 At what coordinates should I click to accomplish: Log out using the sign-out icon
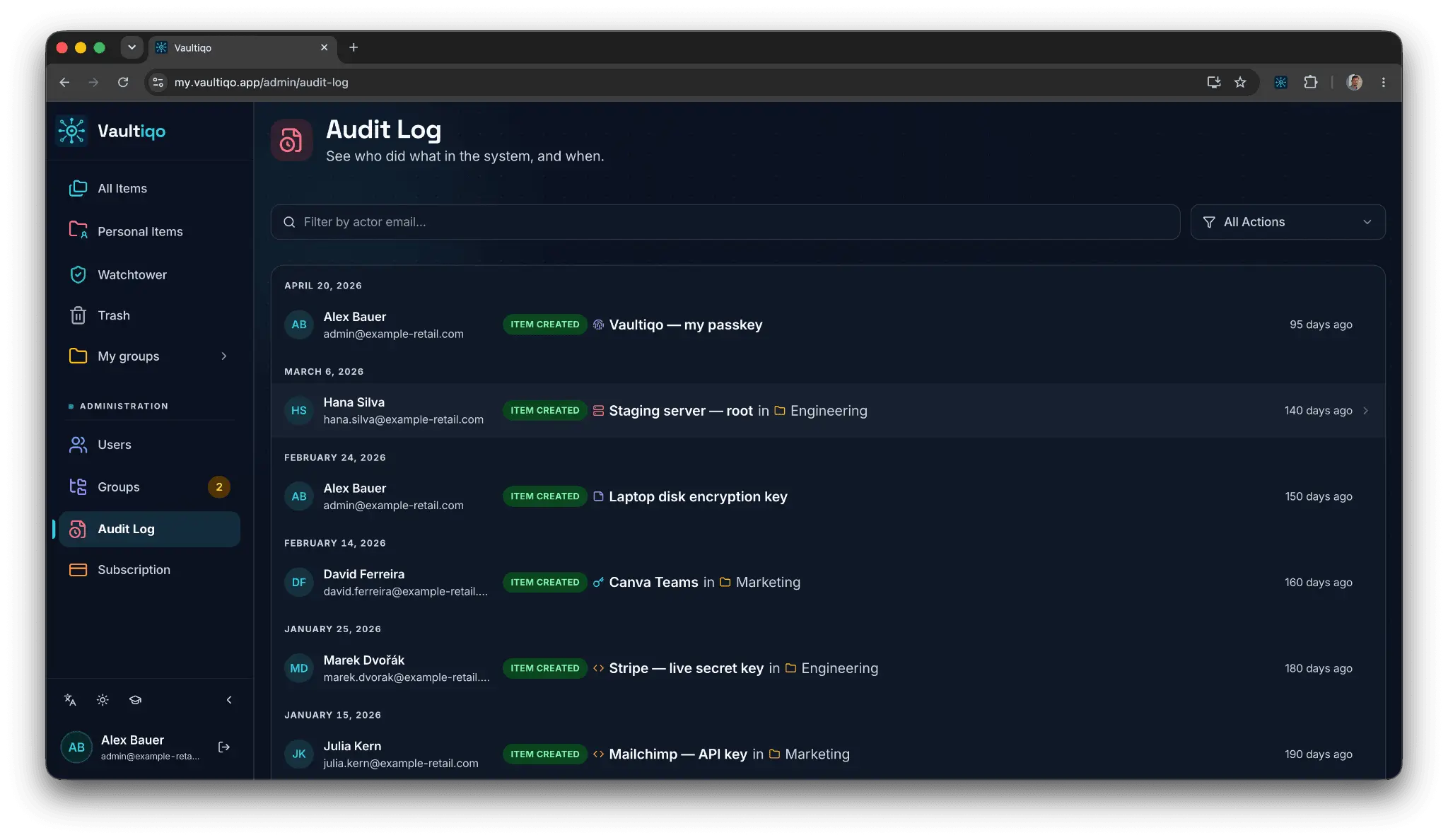pos(224,747)
